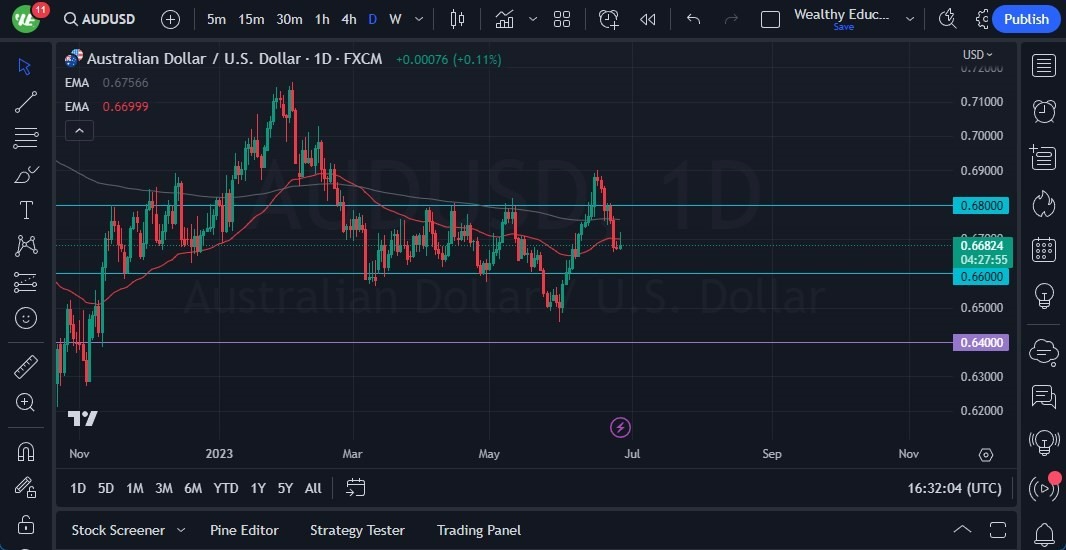This screenshot has width=1066, height=550.
Task: Start bar replay mode
Action: [647, 20]
